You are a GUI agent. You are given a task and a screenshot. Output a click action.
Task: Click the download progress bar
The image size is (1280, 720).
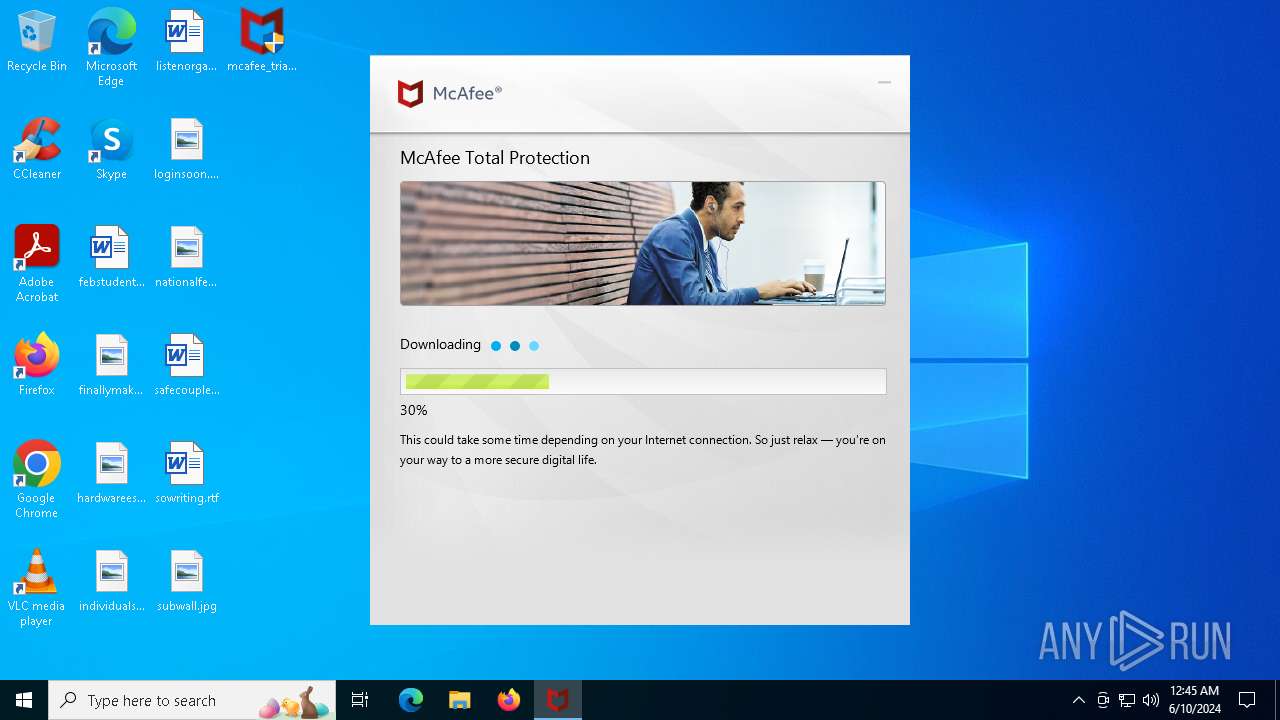(x=642, y=381)
